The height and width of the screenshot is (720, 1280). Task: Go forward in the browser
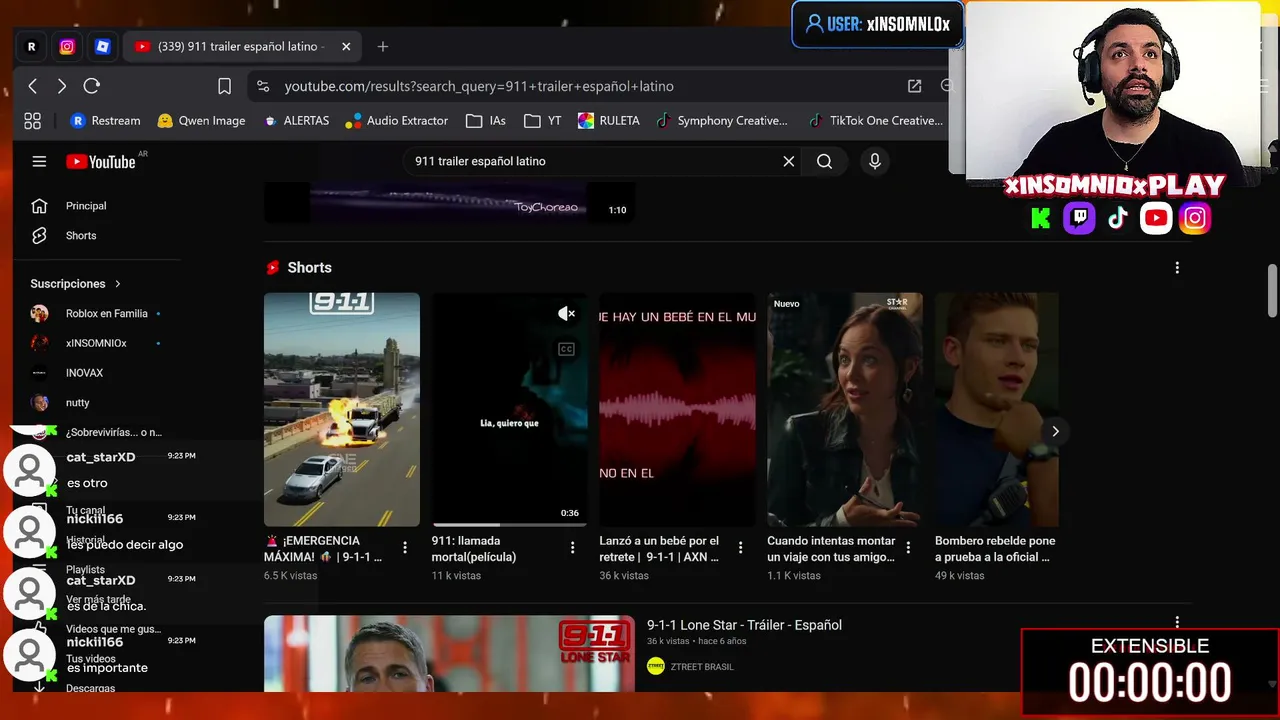pos(62,86)
